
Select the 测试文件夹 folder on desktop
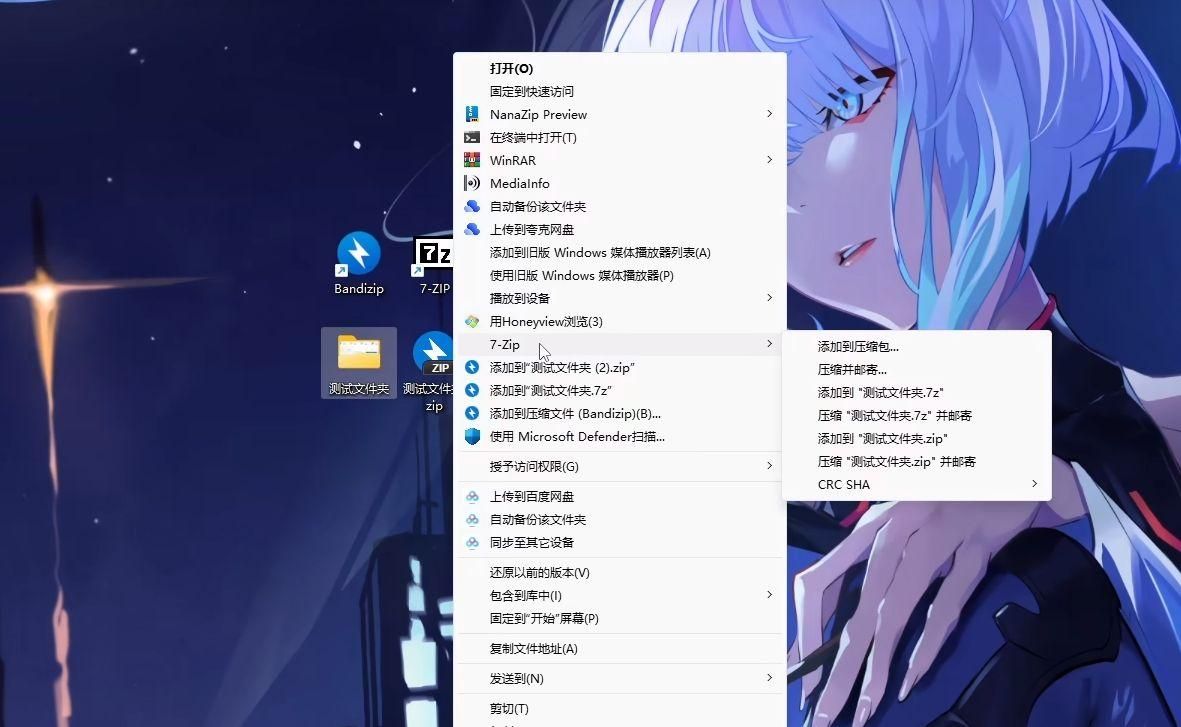point(359,363)
